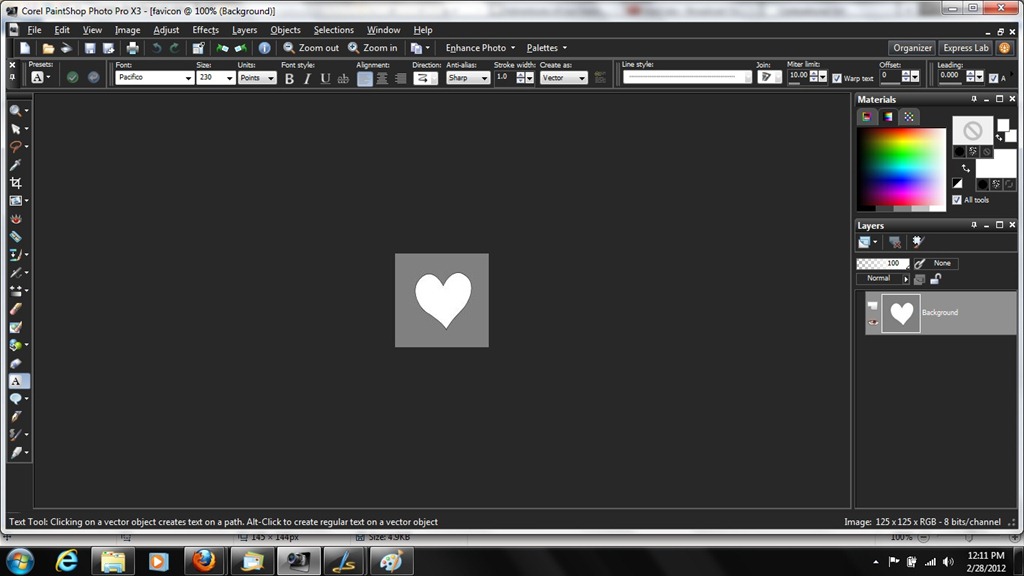Select the Zoom magnifier tool in Tools toolbar

[x=16, y=111]
